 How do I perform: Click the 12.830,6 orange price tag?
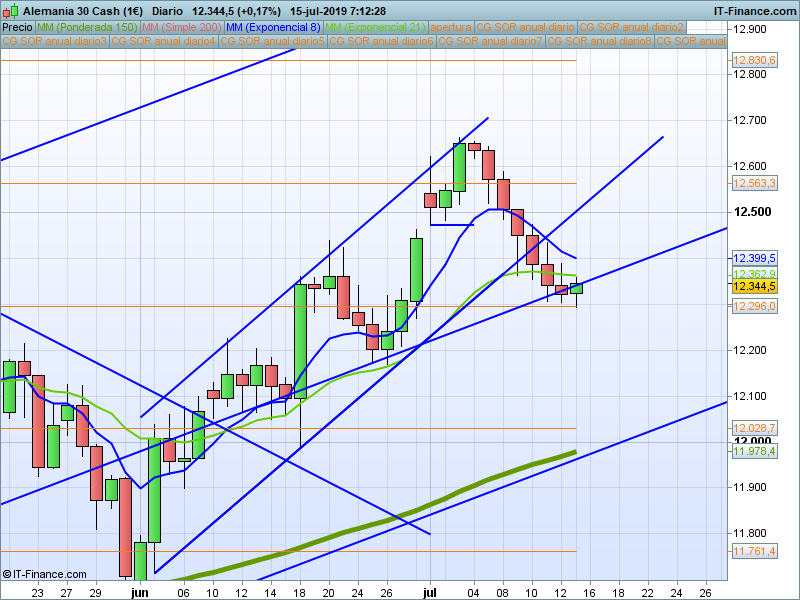coord(754,60)
